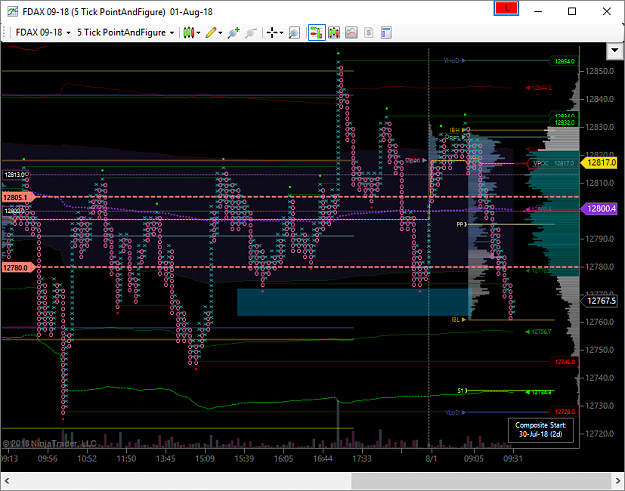Click the teal shaded rectangle zone
The width and height of the screenshot is (625, 491).
[x=354, y=302]
